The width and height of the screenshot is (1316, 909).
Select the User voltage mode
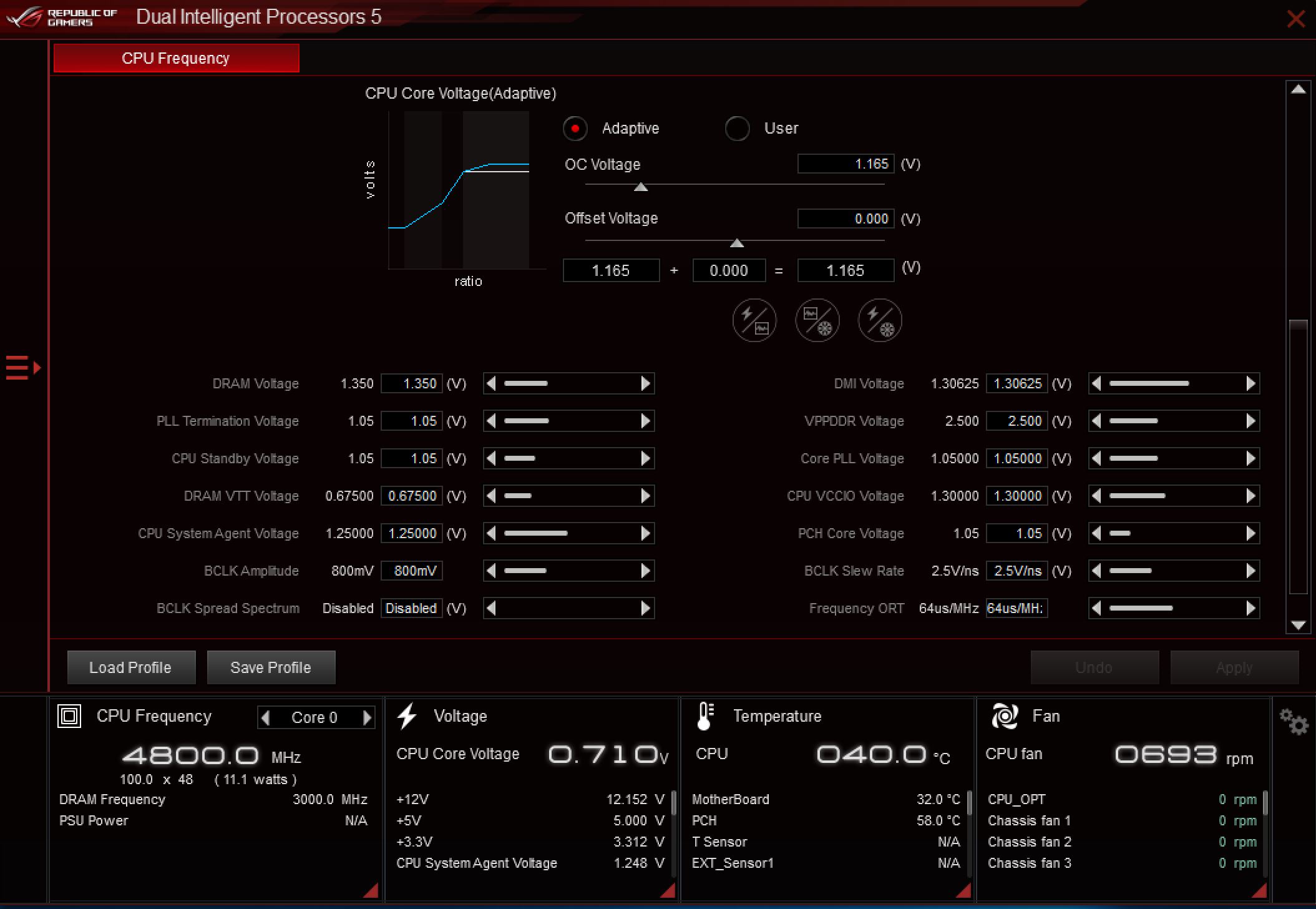click(737, 129)
